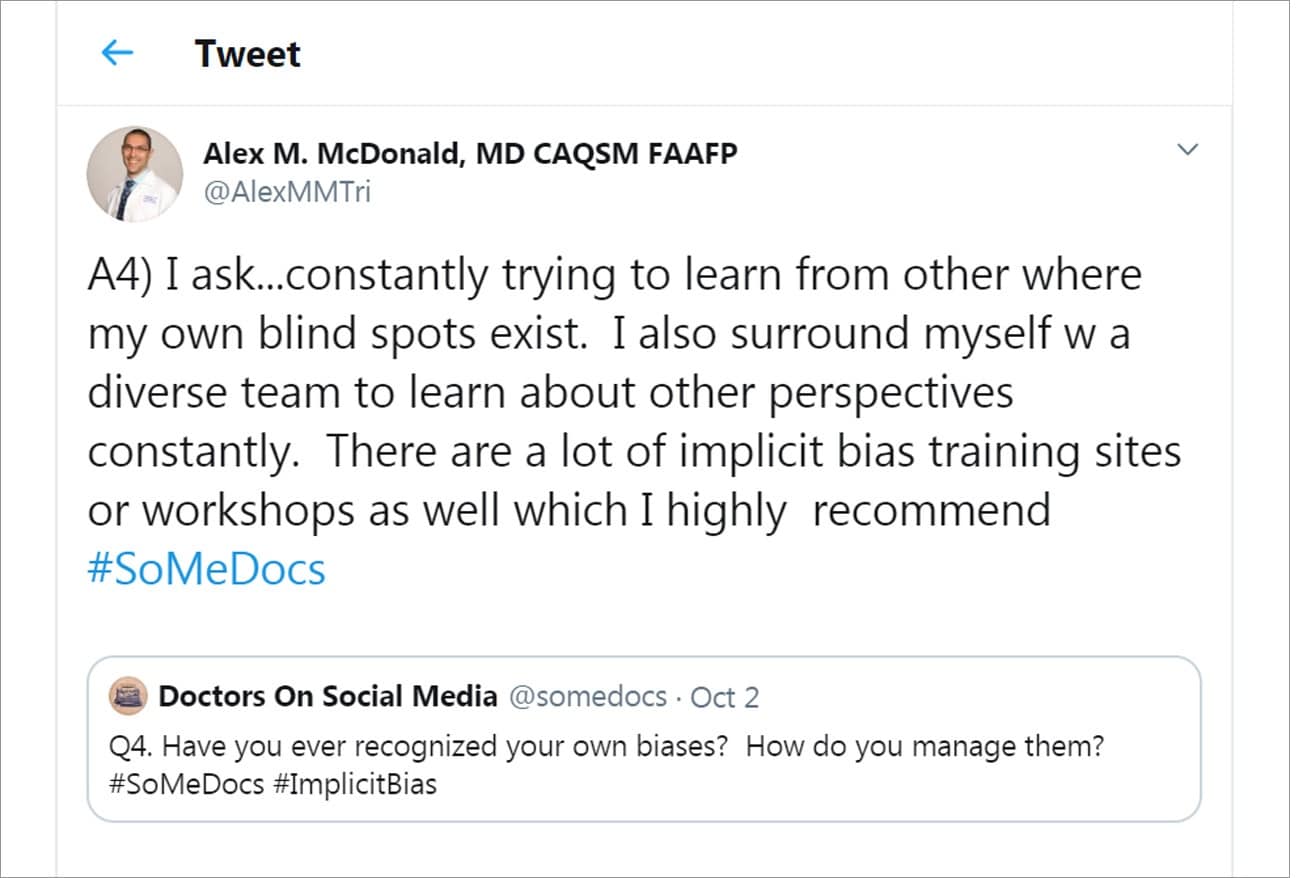Screen dimensions: 1297x878
Task: Open @AlexMMTri's username handle
Action: coord(286,191)
